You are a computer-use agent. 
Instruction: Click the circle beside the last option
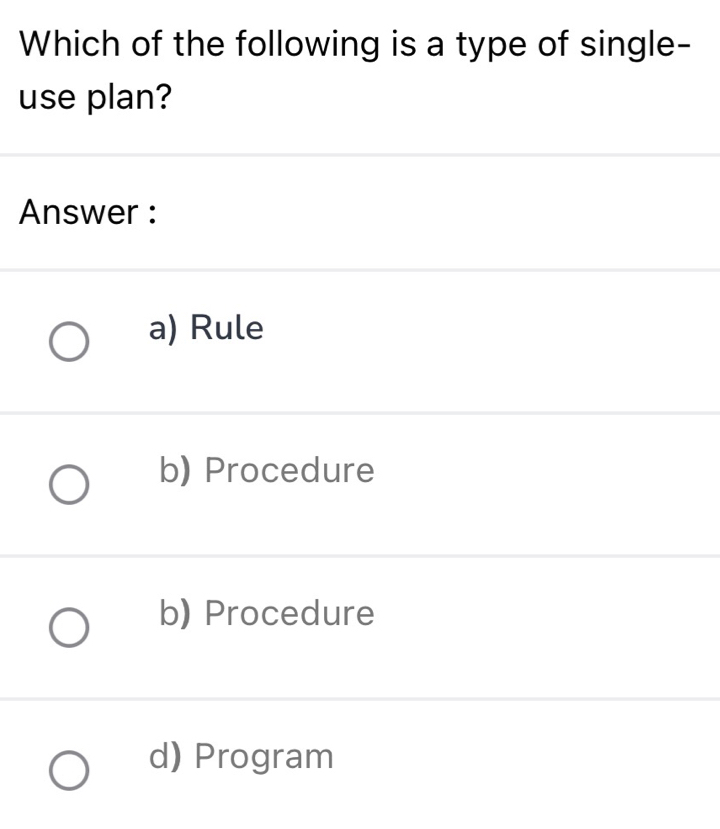tap(68, 770)
